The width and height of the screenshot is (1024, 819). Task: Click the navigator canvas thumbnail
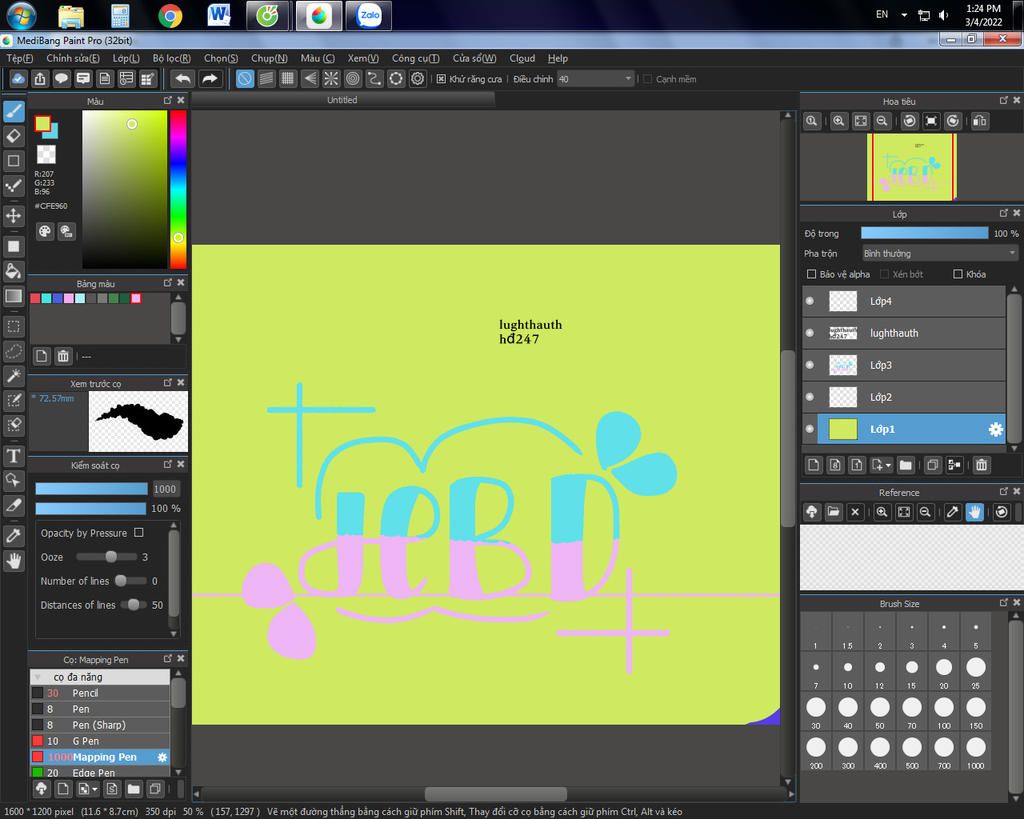point(912,167)
